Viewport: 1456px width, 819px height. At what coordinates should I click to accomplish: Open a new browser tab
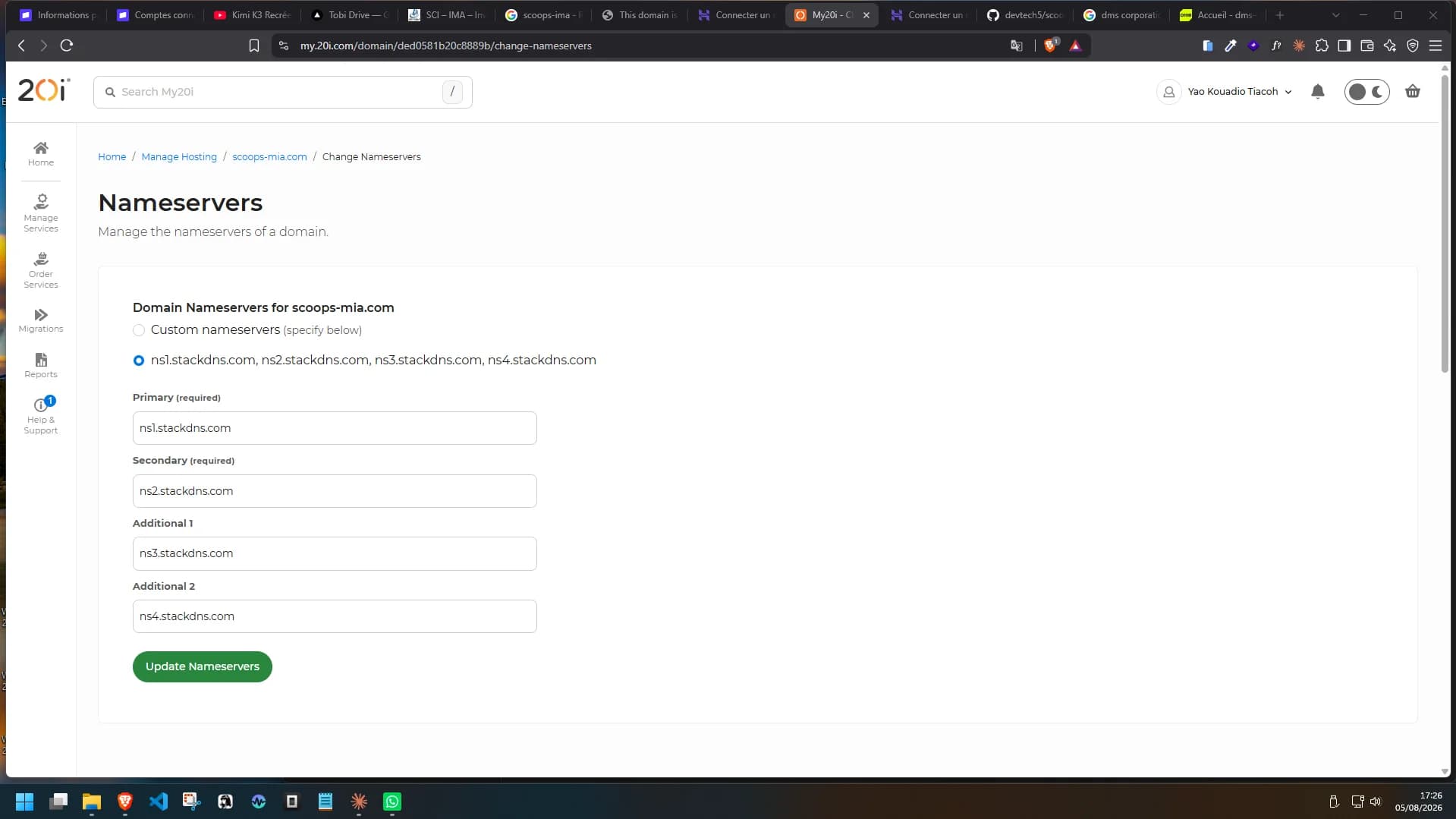[1280, 15]
